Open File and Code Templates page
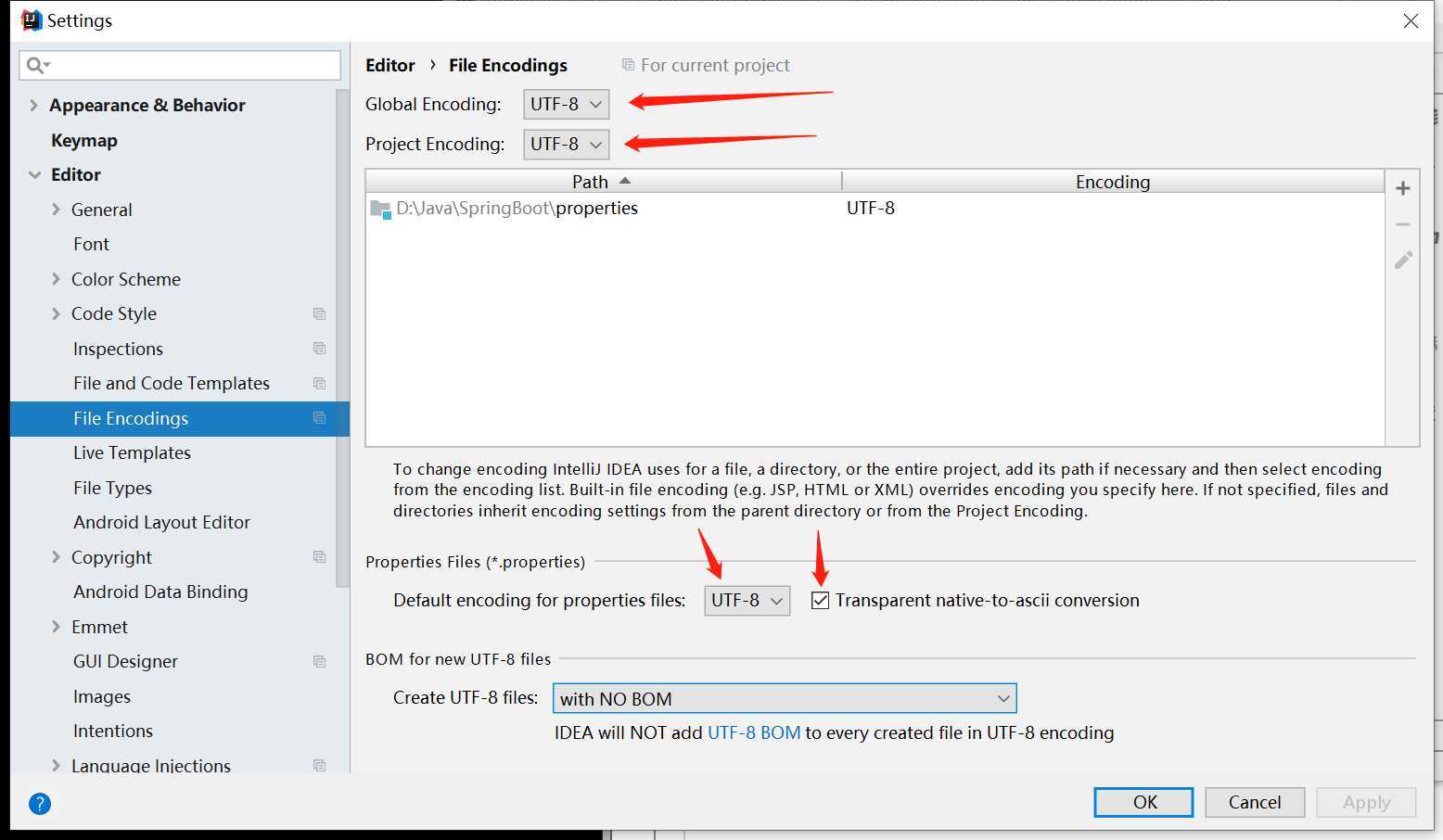 click(x=172, y=383)
